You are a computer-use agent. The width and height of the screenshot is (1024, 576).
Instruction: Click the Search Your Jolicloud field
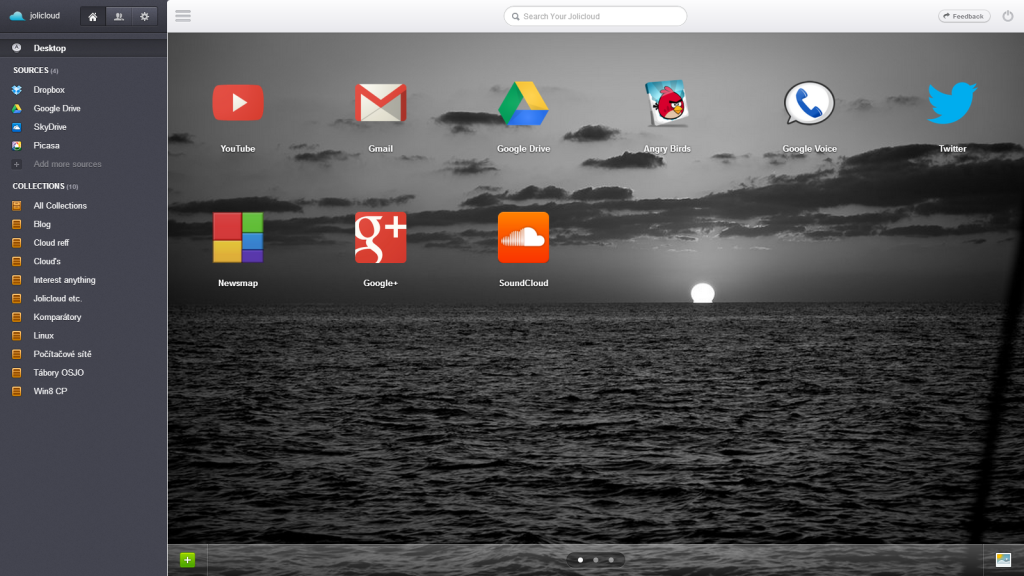pyautogui.click(x=595, y=16)
